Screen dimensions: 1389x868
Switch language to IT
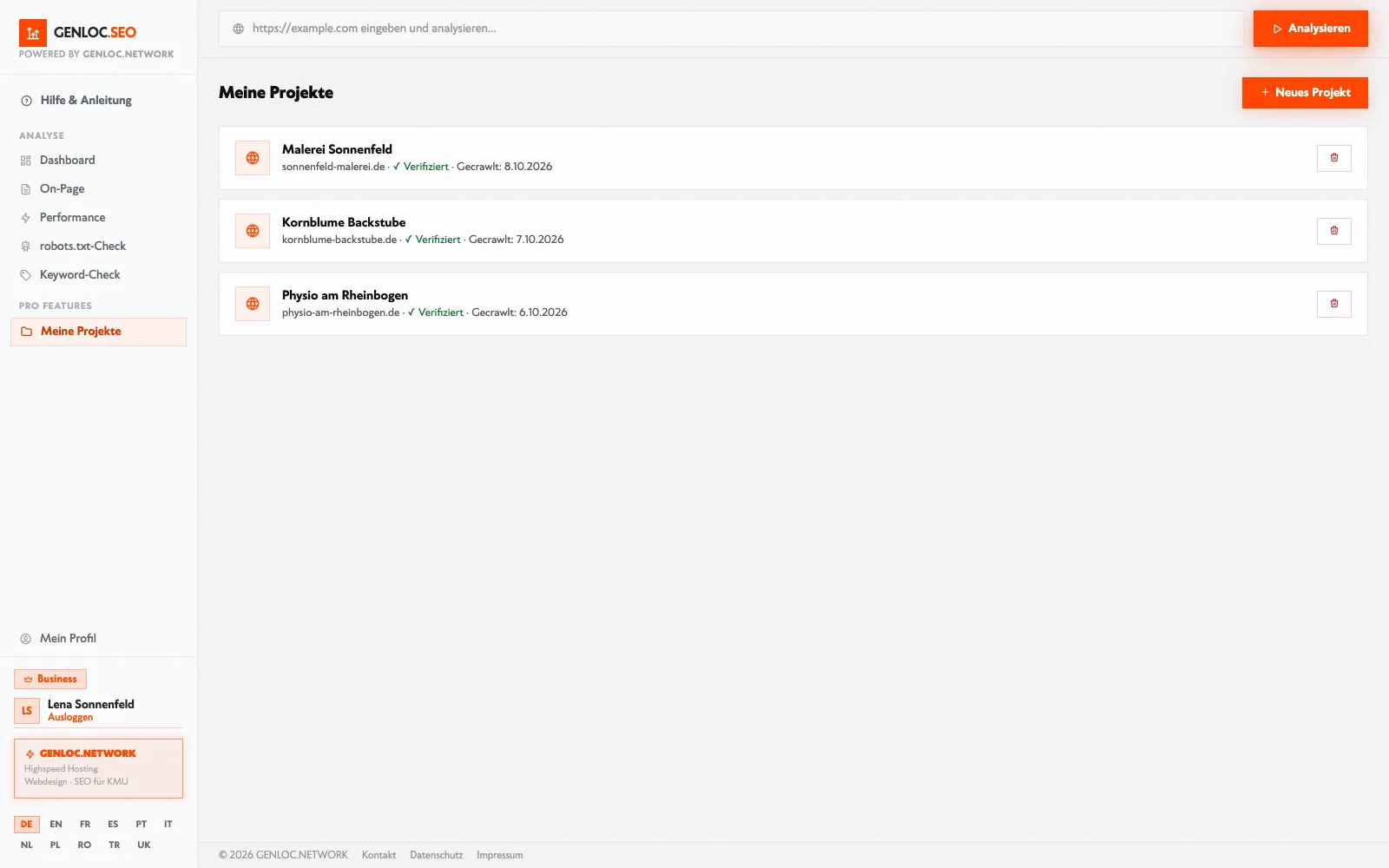(x=168, y=825)
